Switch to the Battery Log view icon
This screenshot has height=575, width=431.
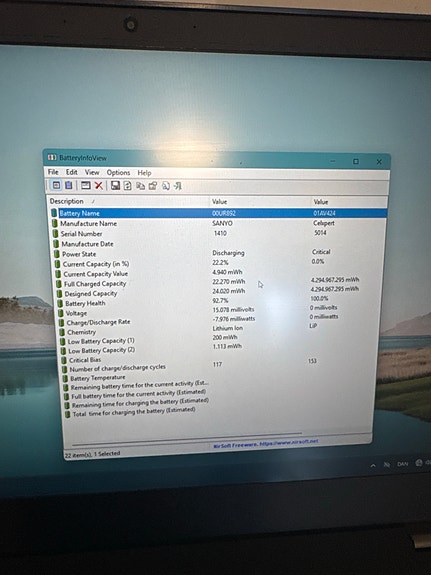click(x=69, y=185)
